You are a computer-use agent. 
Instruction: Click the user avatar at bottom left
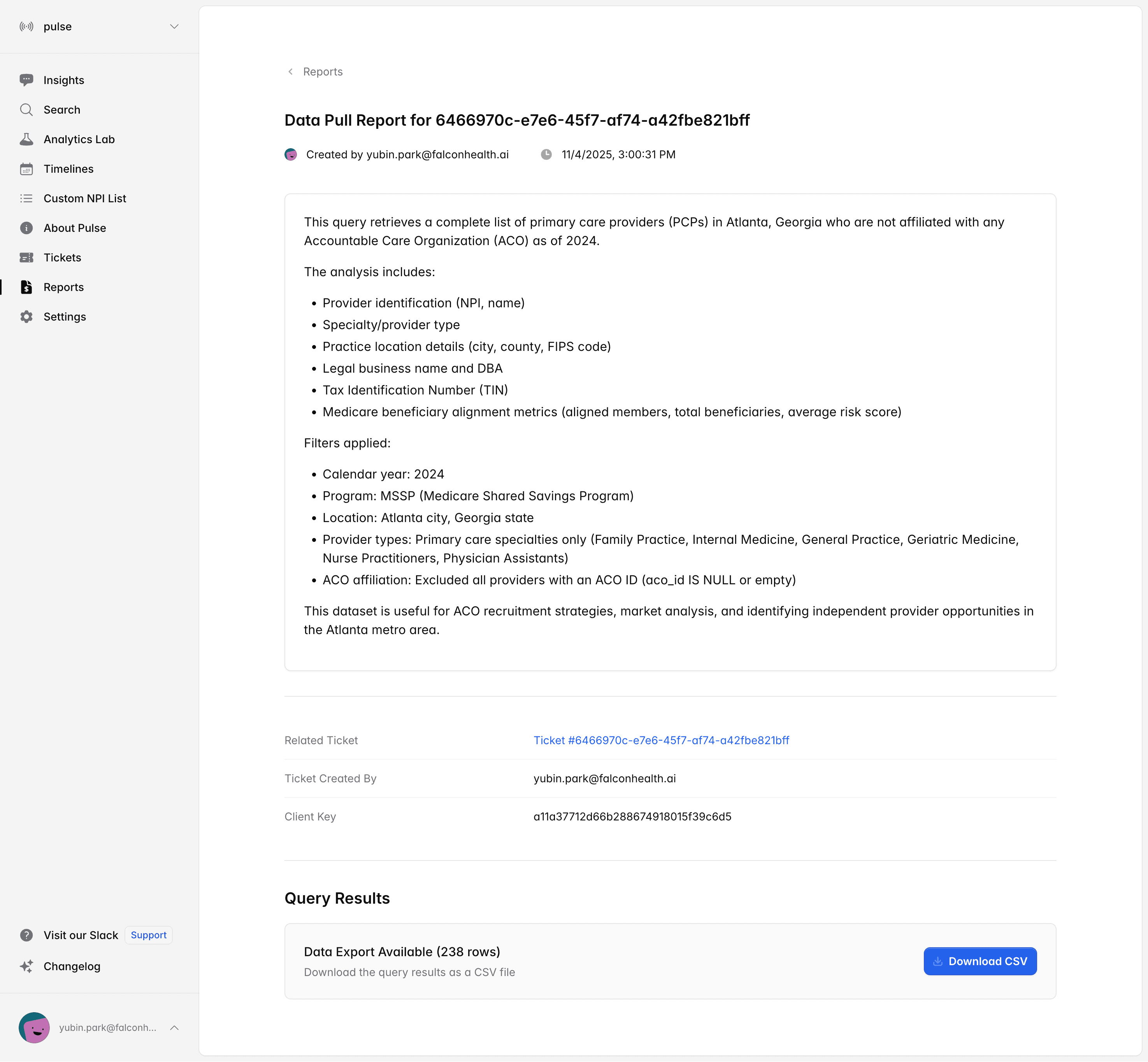click(35, 1027)
